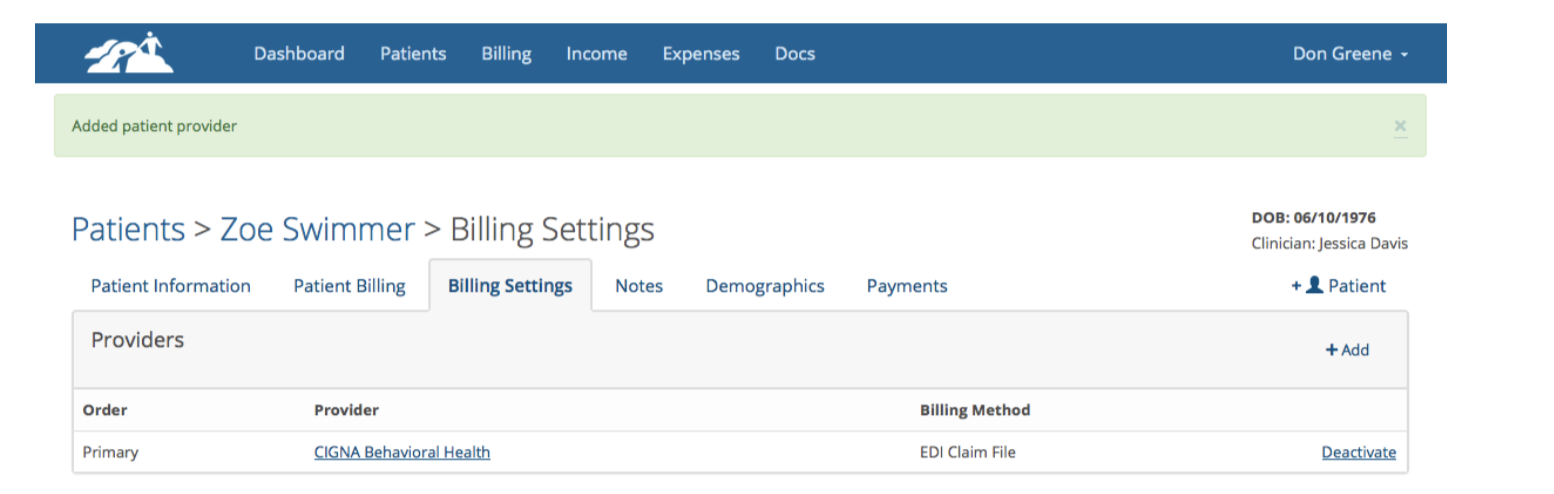Viewport: 1554px width, 494px height.
Task: Switch to the Patient Information tab
Action: click(x=171, y=286)
